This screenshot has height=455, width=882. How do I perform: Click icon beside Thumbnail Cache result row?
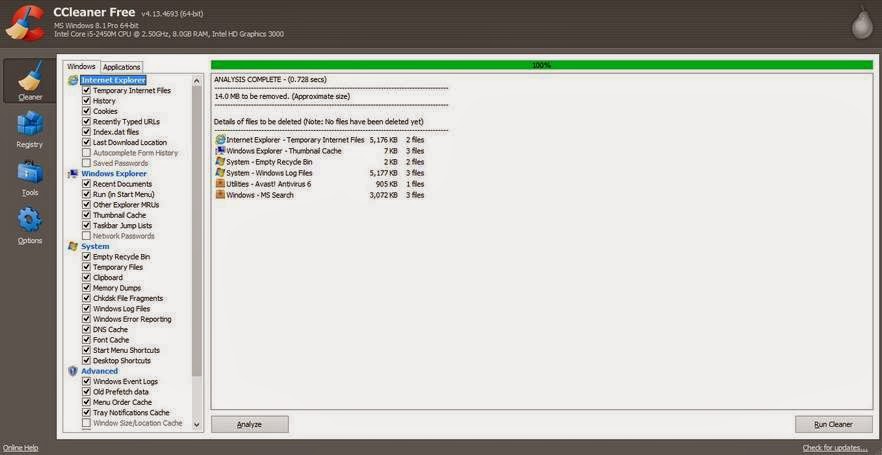tap(220, 151)
